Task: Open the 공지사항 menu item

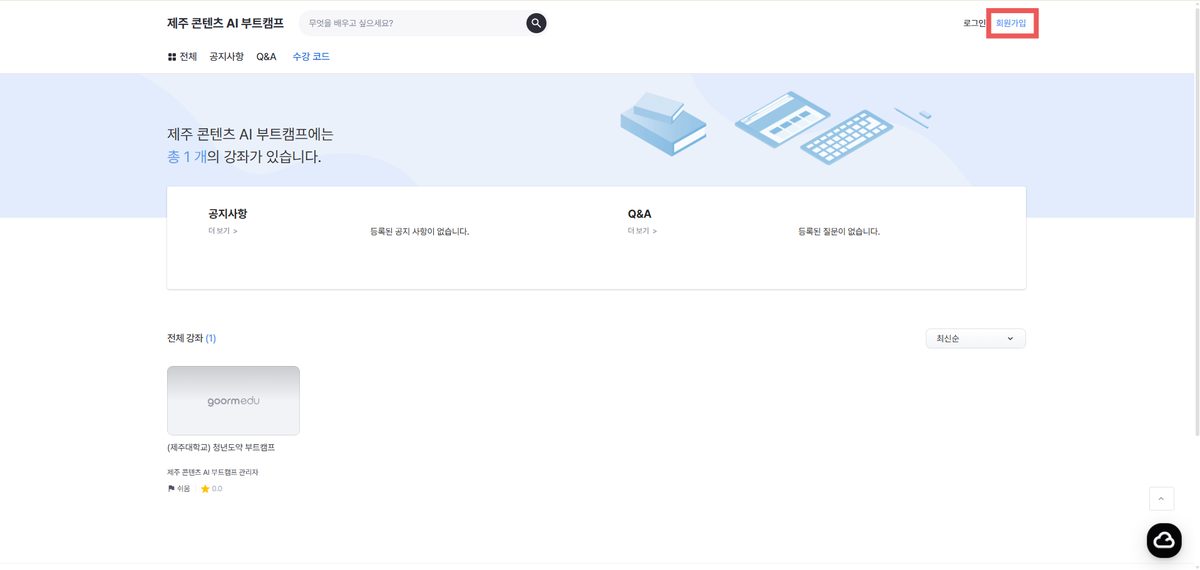Action: pos(226,57)
